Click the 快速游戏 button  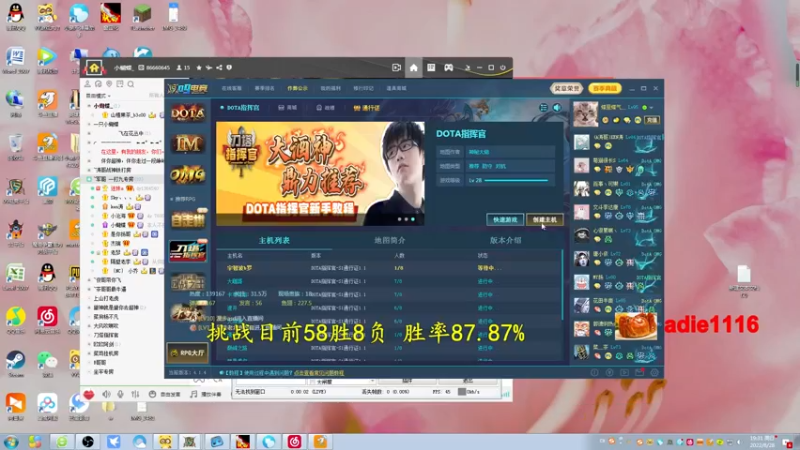(505, 220)
